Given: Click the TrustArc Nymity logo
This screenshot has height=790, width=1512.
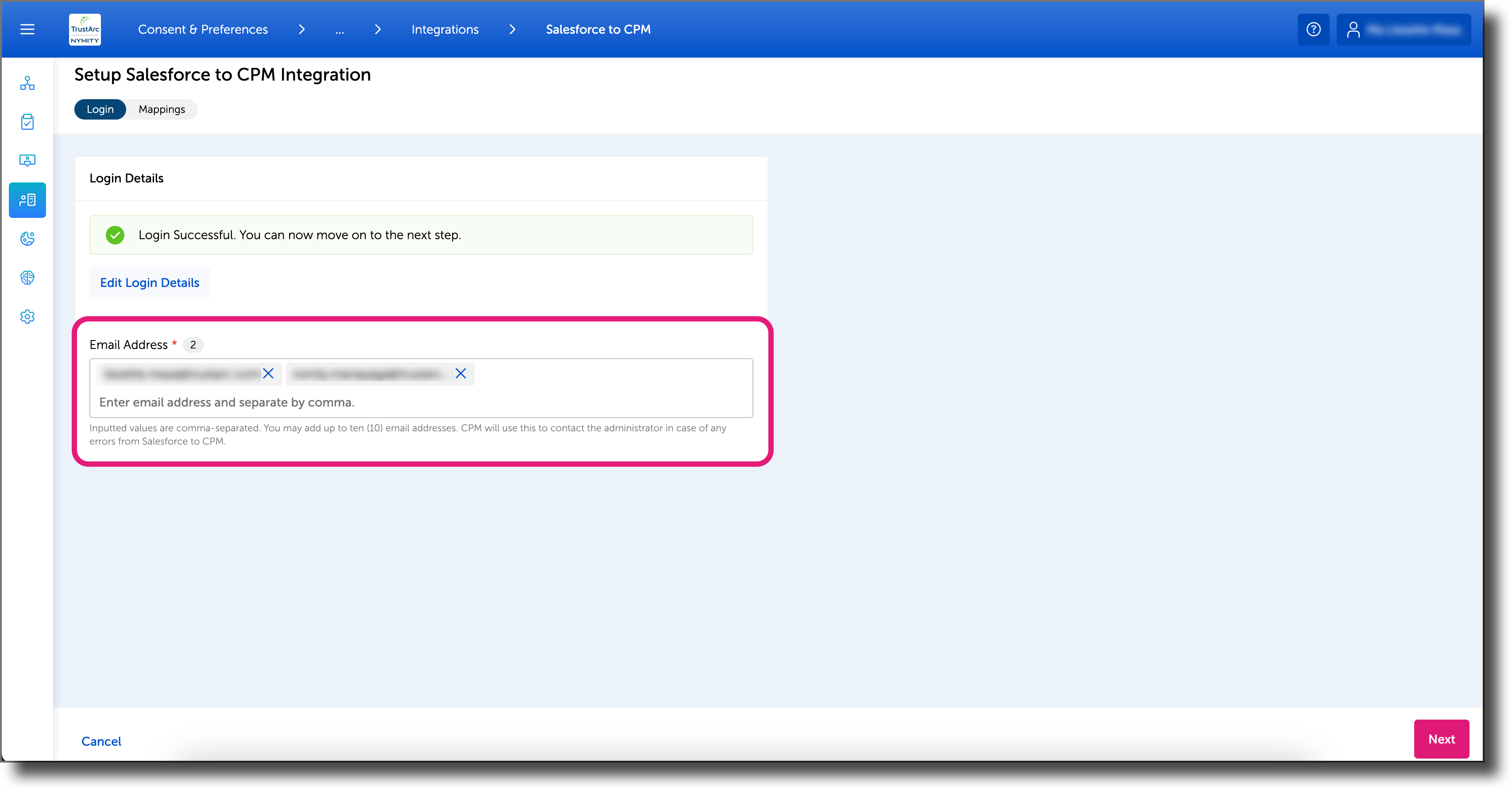Looking at the screenshot, I should click(85, 29).
